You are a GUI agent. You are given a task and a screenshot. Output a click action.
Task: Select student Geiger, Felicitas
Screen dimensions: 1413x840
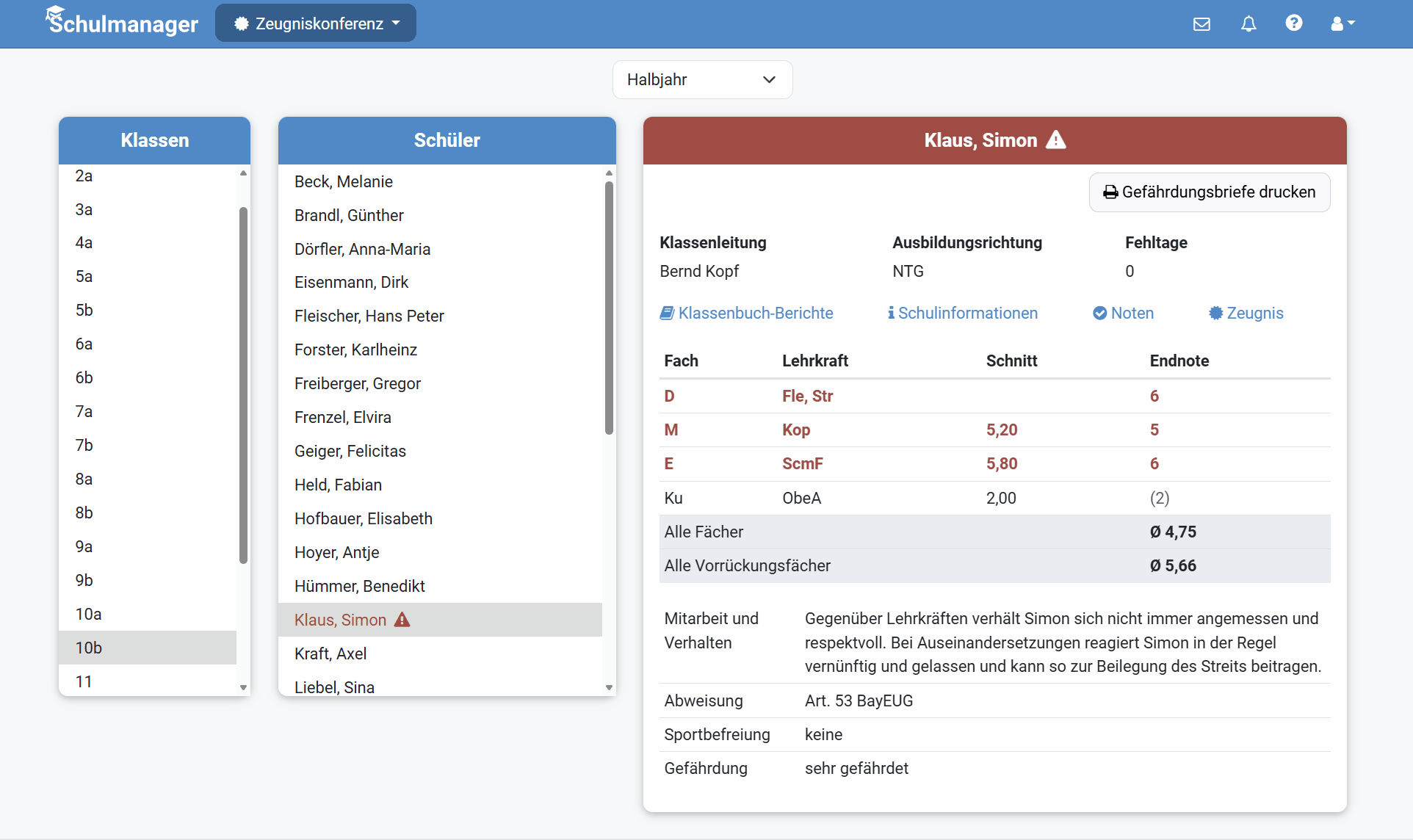[350, 451]
